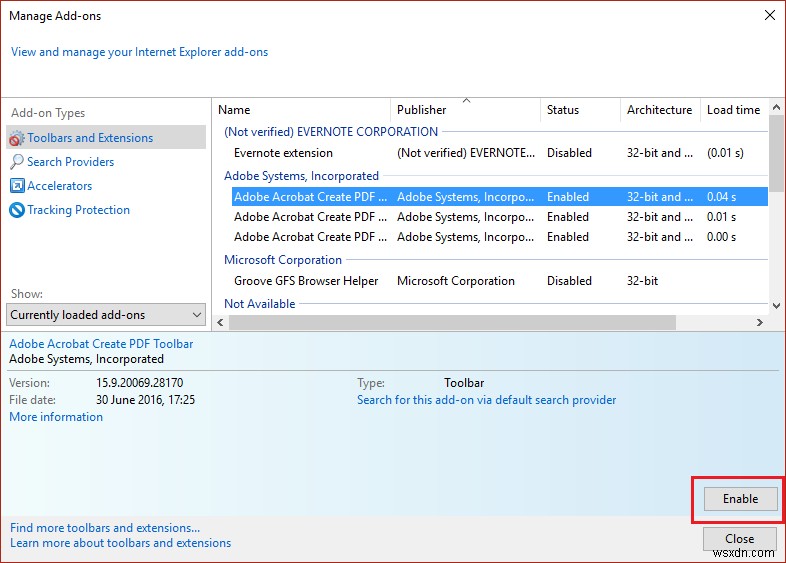
Task: Click the version number 15.9.20069.28170
Action: pyautogui.click(x=139, y=383)
